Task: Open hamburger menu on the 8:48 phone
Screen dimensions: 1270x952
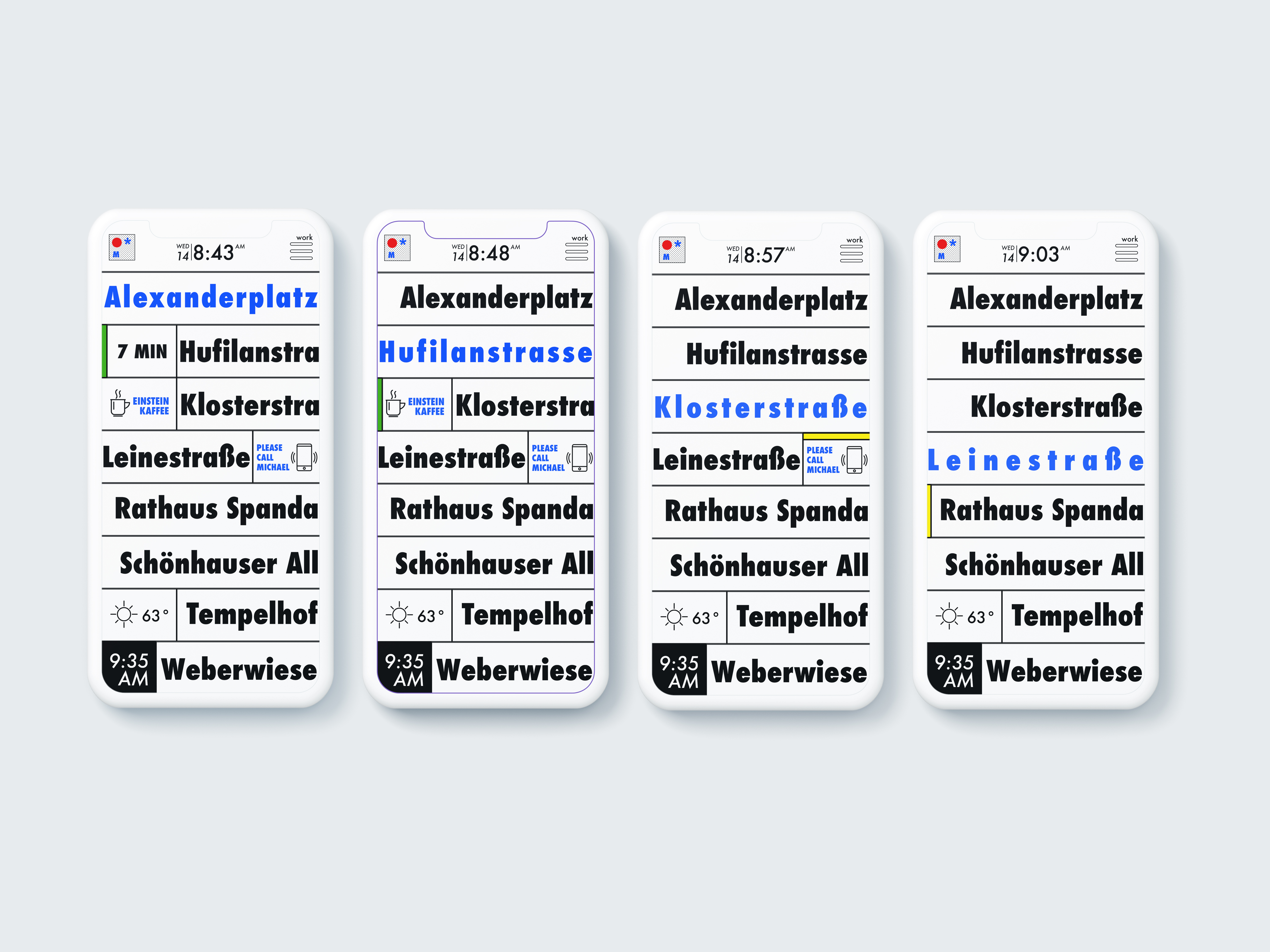Action: tap(576, 252)
